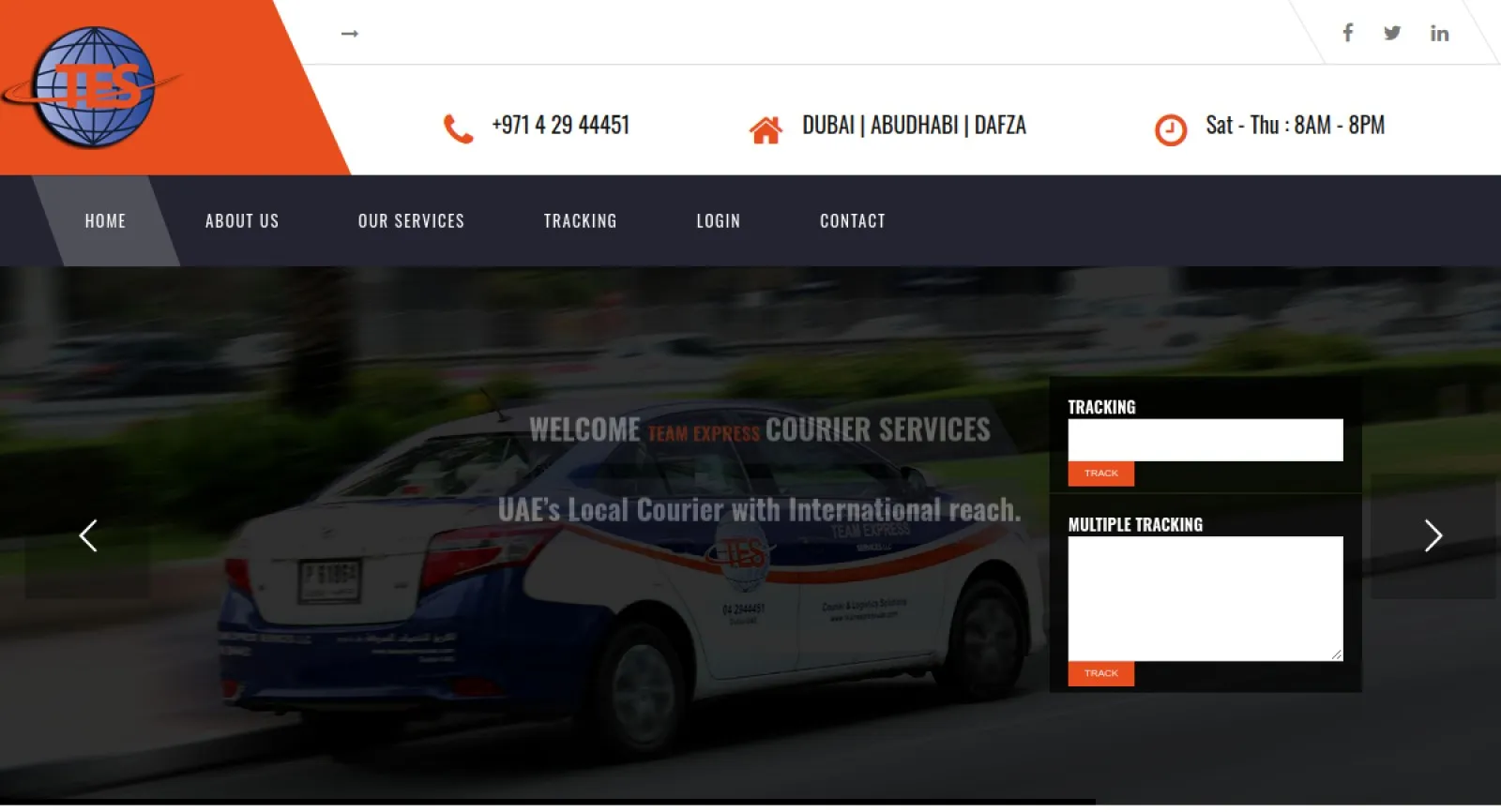Advance to next slide with right chevron
This screenshot has height=812, width=1501.
[1433, 535]
